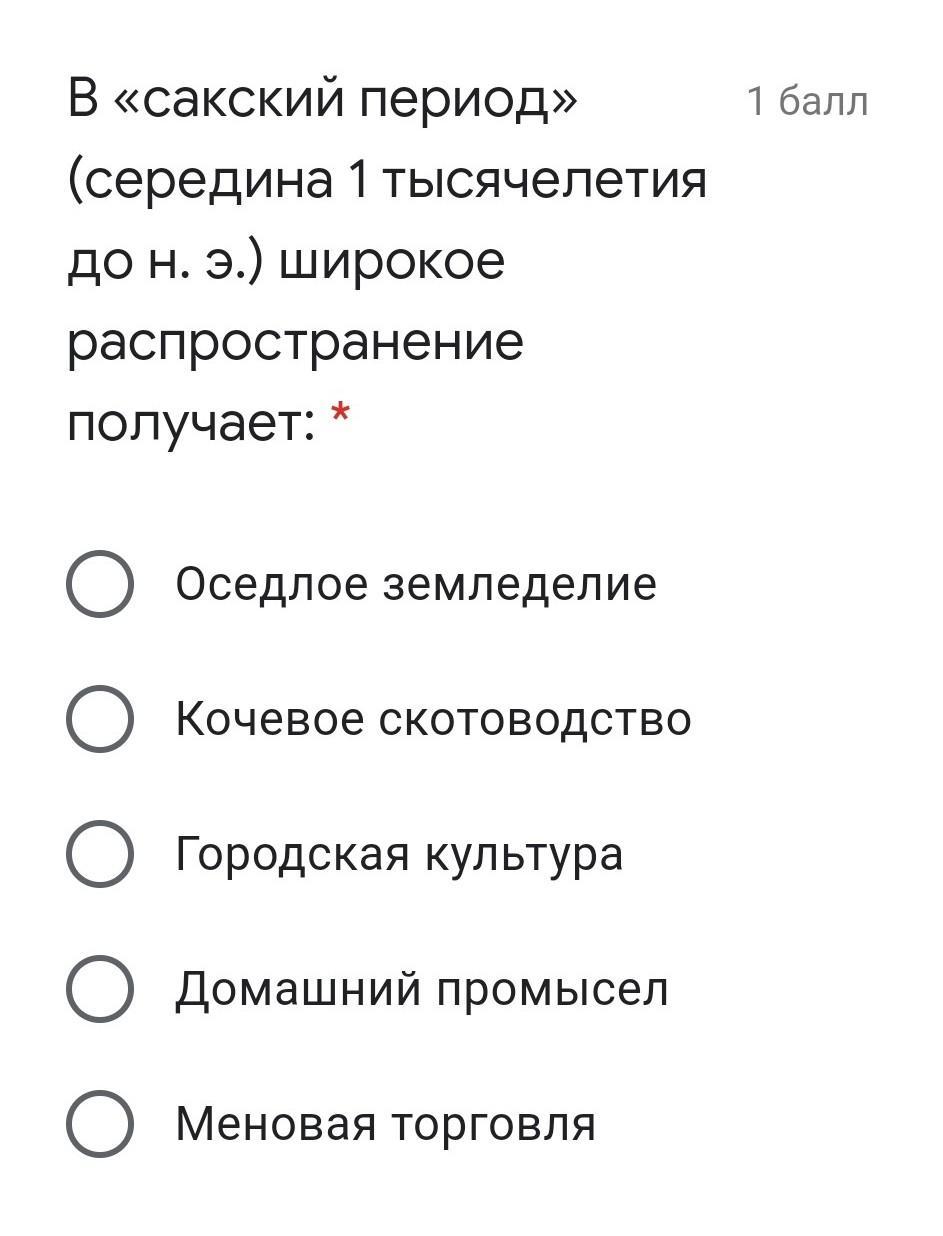Pick the Домашний промысел radio circle
Viewport: 943px width, 1236px height.
[x=100, y=989]
